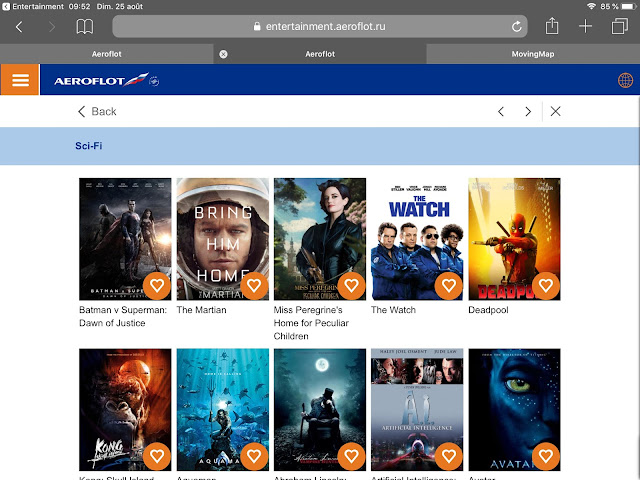Close the active Aeroflot tab

[223, 54]
